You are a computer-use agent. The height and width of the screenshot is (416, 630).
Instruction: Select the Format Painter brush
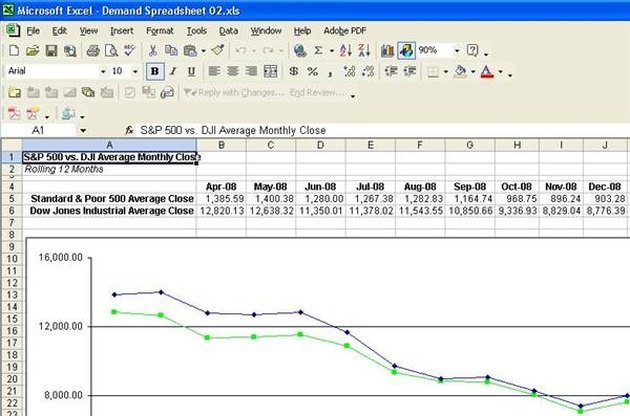[x=218, y=51]
